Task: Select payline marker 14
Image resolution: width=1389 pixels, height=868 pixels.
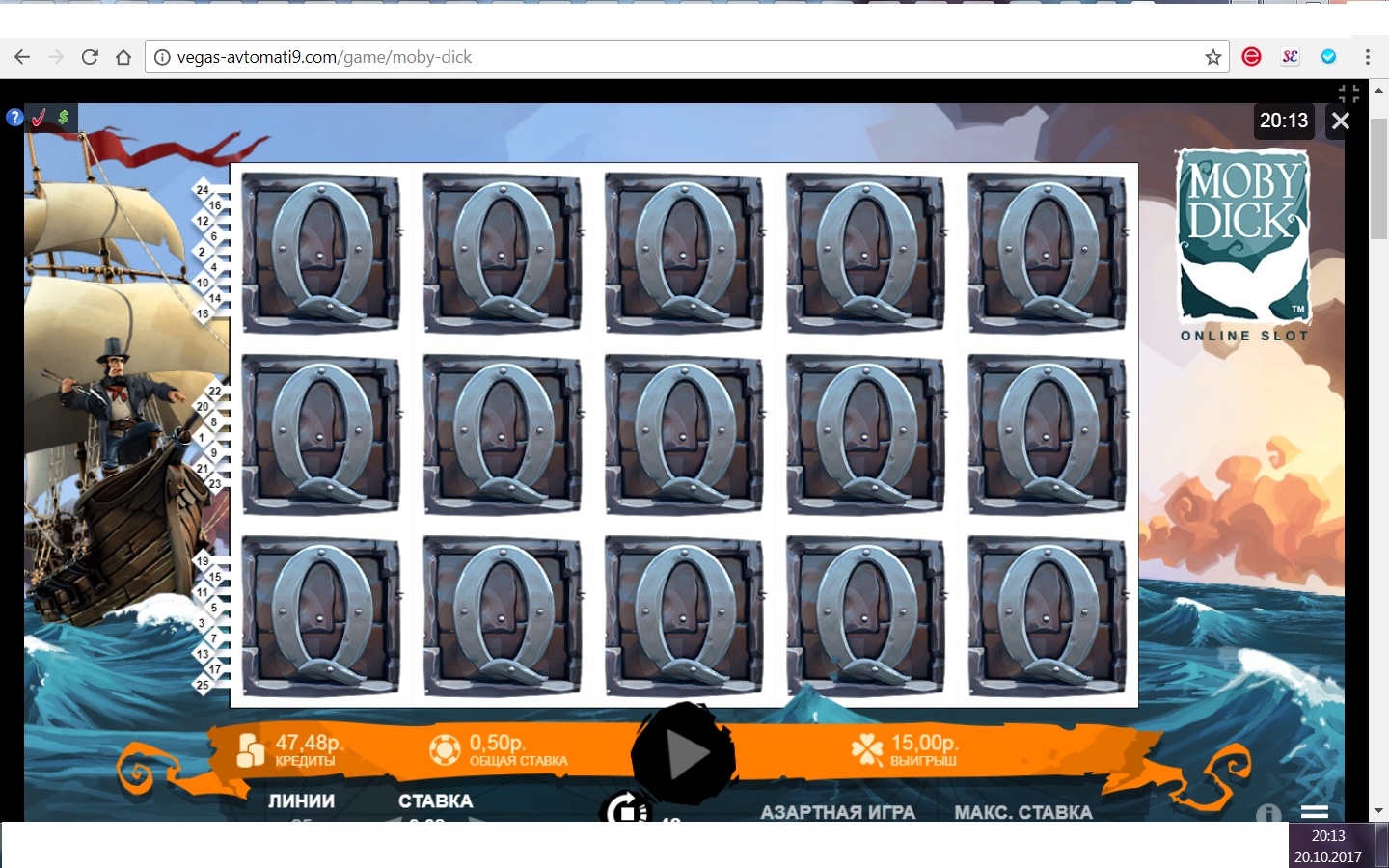Action: [x=215, y=298]
